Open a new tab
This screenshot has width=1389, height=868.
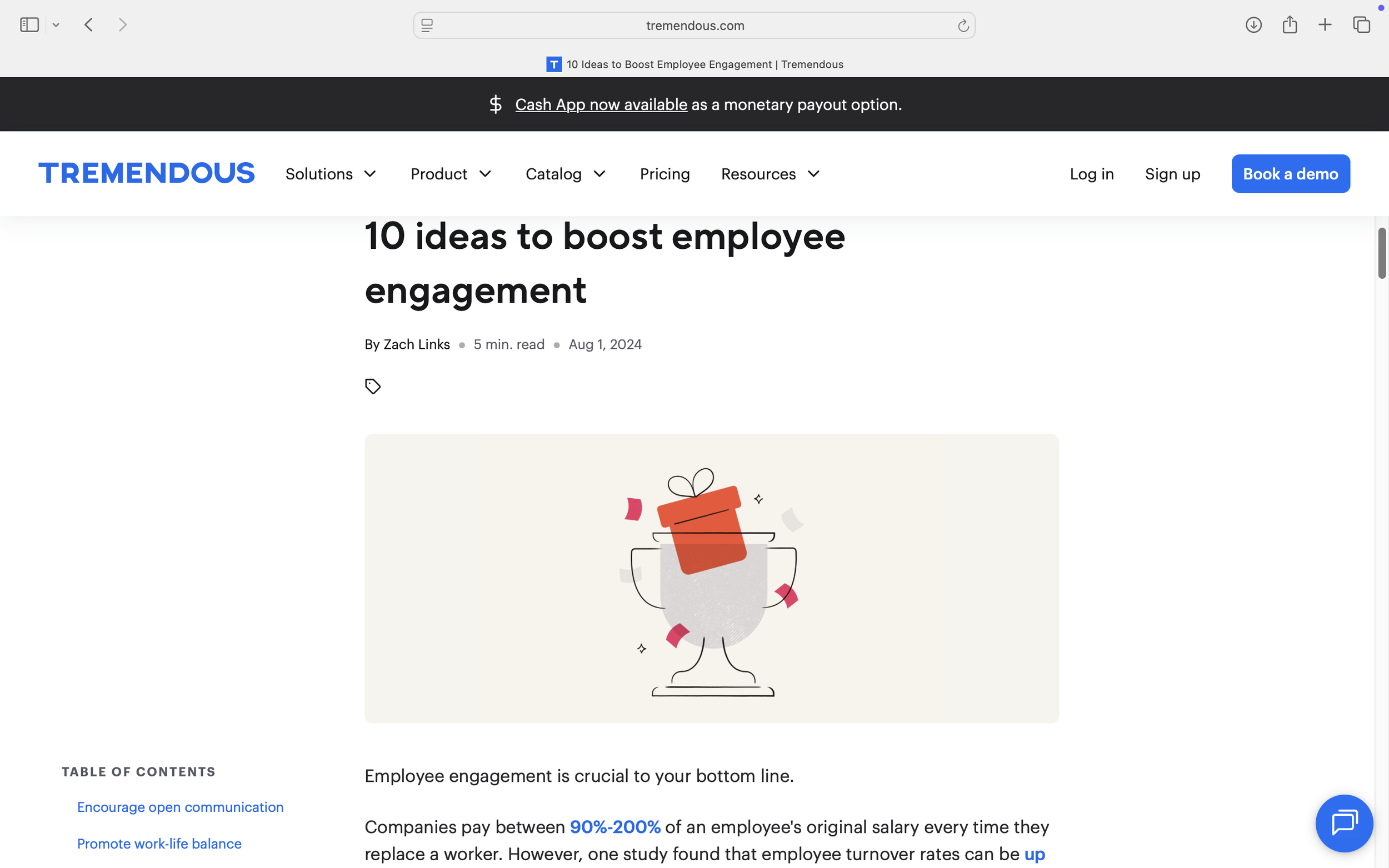(1325, 24)
